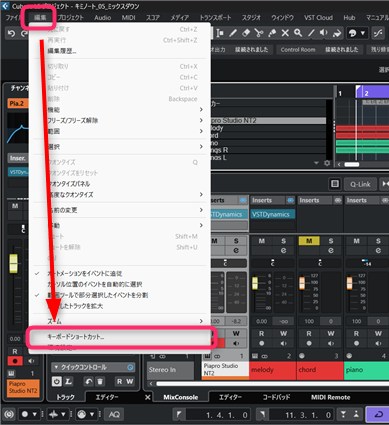
Task: Click the right locator flag icon
Action: (x=262, y=414)
